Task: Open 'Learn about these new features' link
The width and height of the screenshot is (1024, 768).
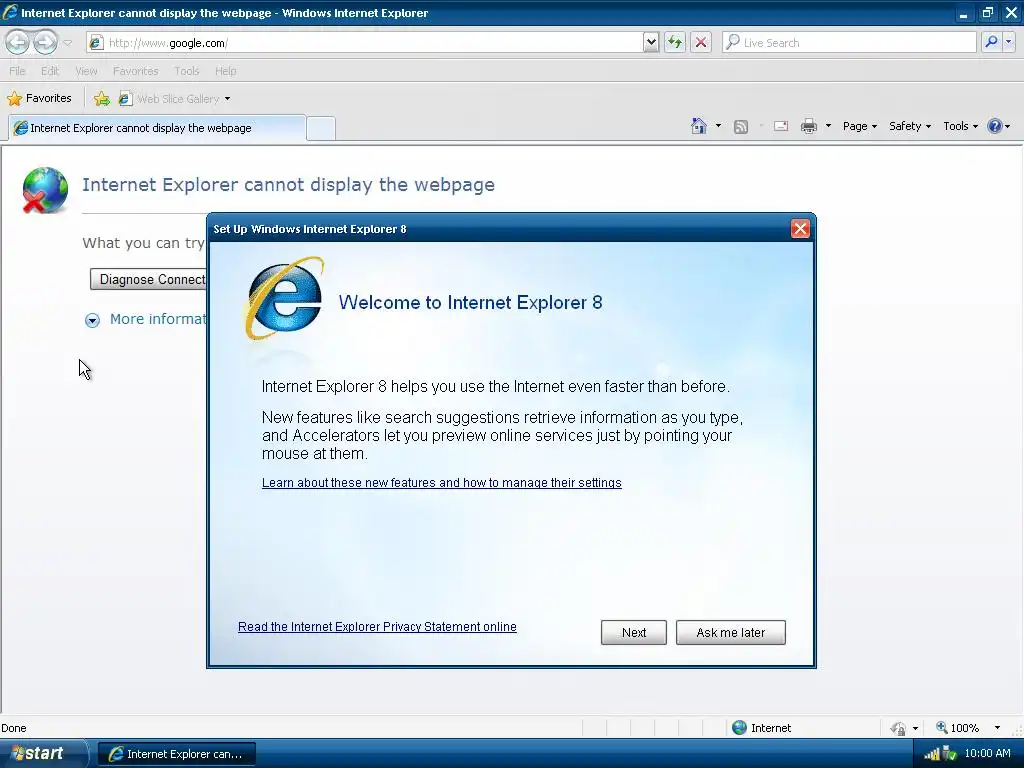Action: pyautogui.click(x=441, y=483)
